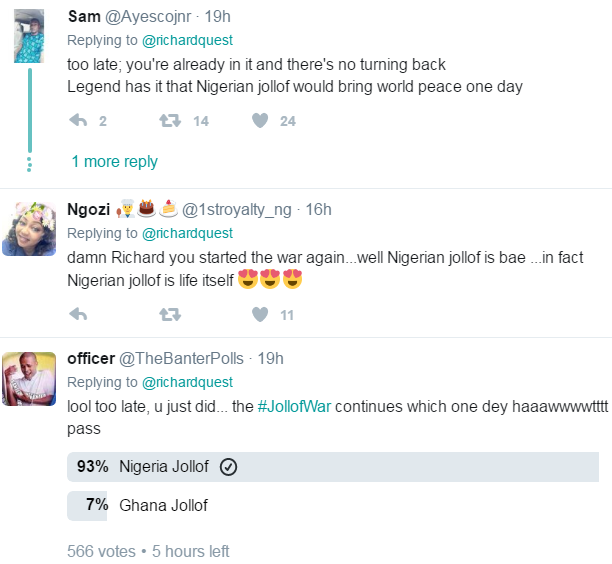612x564 pixels.
Task: Like Sam's tweet with 24 likes
Action: pyautogui.click(x=260, y=121)
